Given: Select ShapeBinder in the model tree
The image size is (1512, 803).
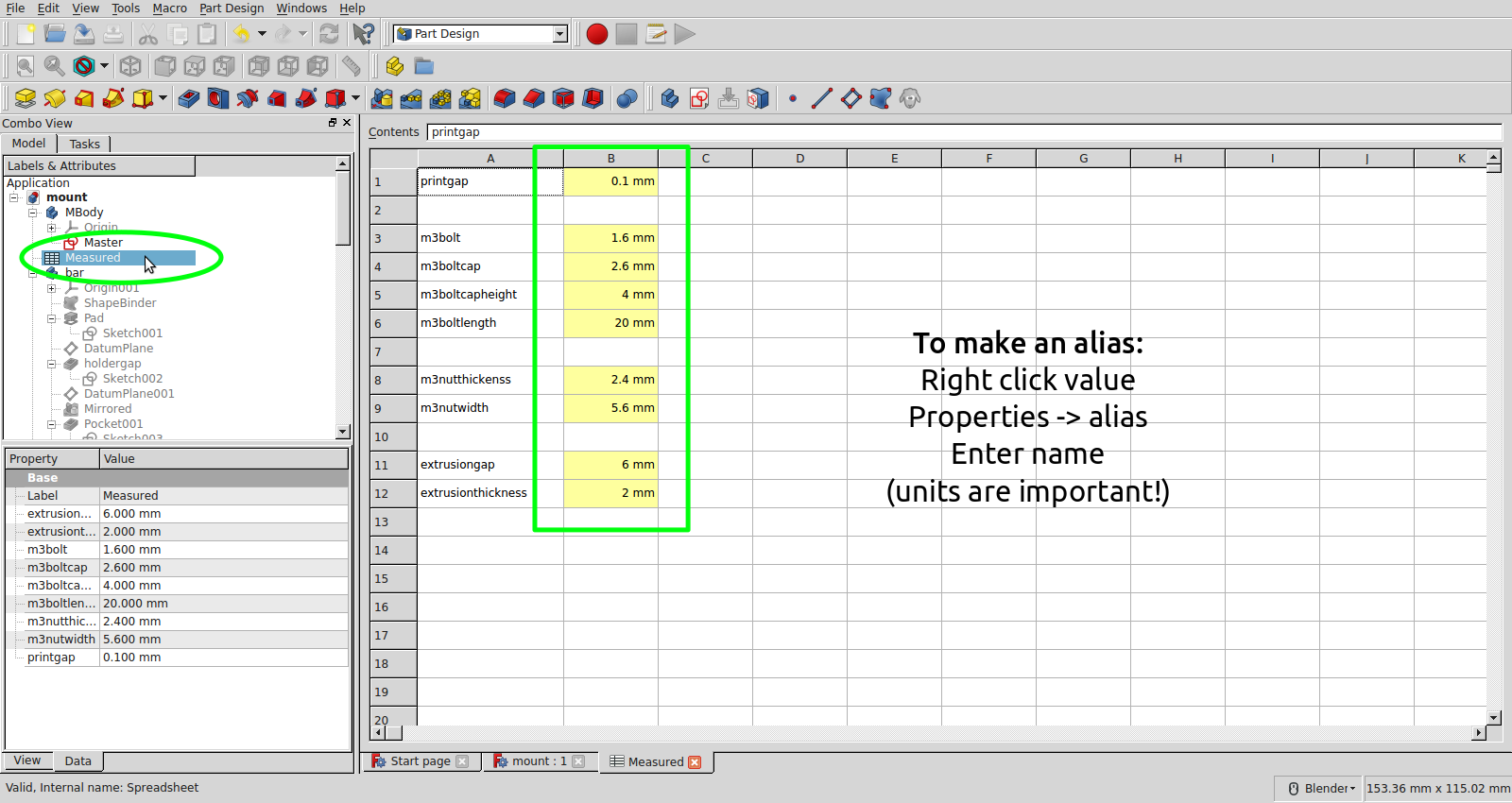Looking at the screenshot, I should [120, 303].
